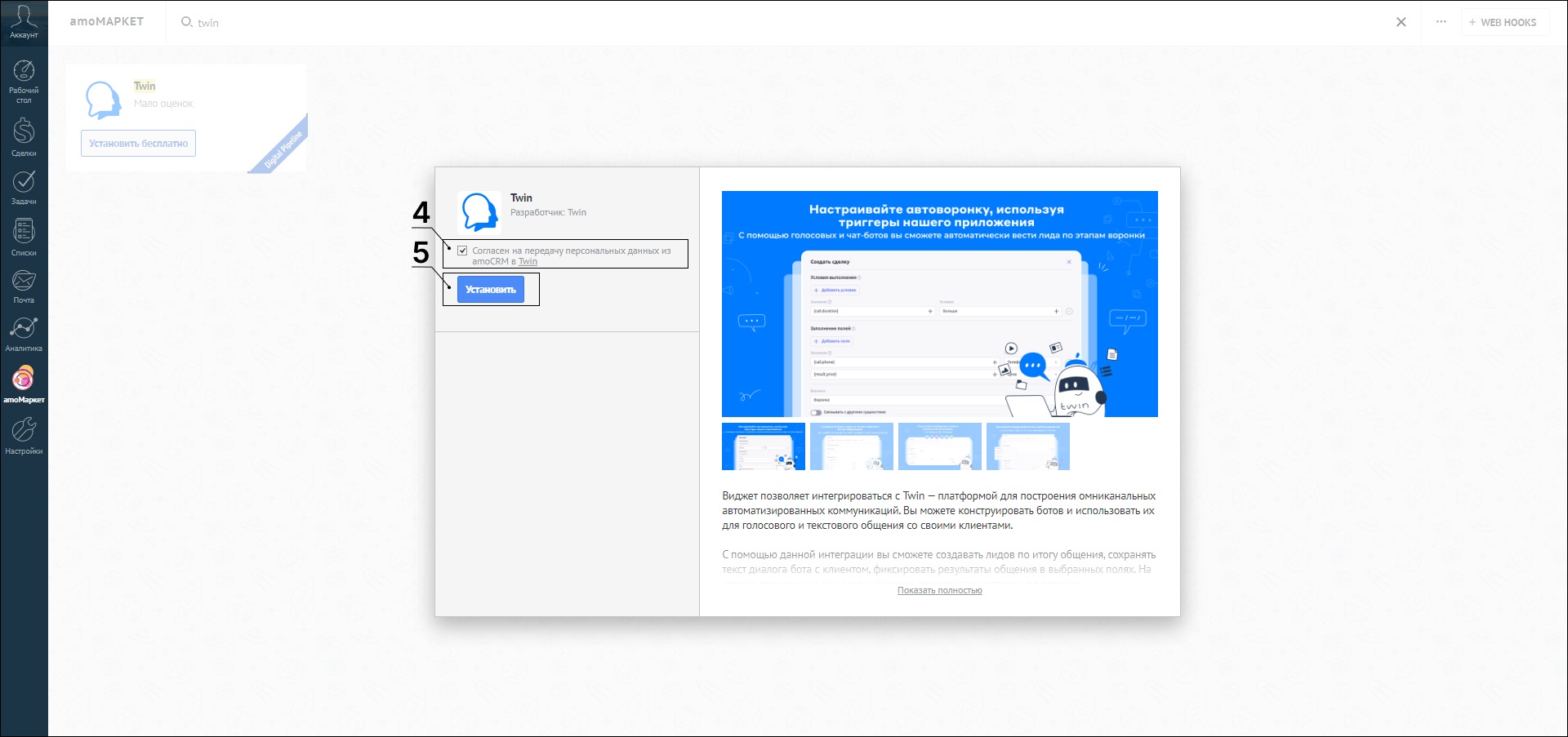Select the second screenshot thumbnail
The height and width of the screenshot is (737, 1568).
click(852, 446)
